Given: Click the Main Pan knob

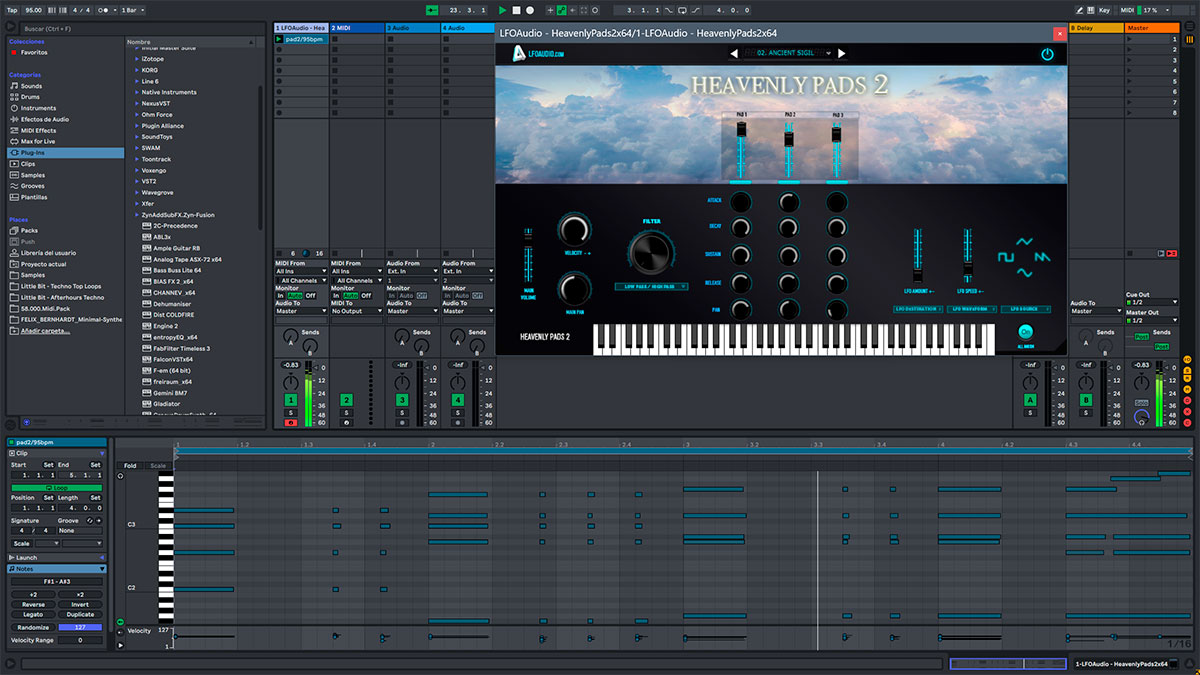Looking at the screenshot, I should [574, 290].
